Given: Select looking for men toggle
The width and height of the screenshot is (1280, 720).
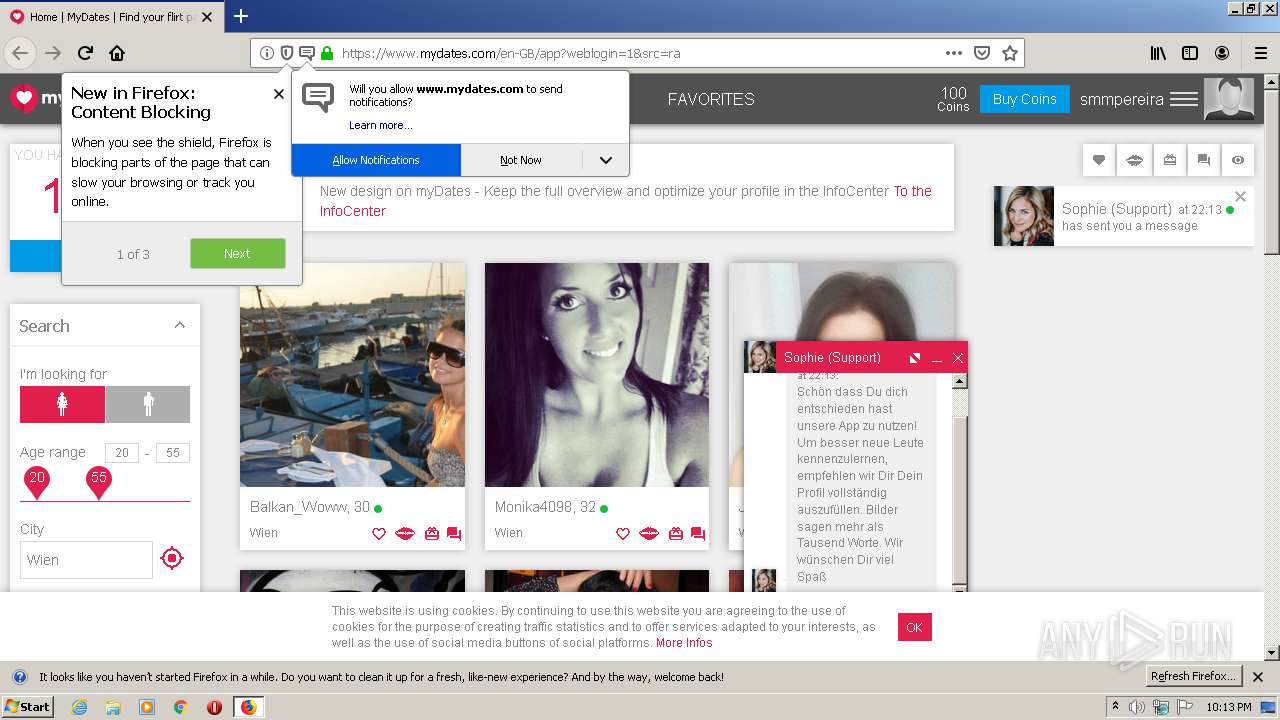Looking at the screenshot, I should point(148,404).
